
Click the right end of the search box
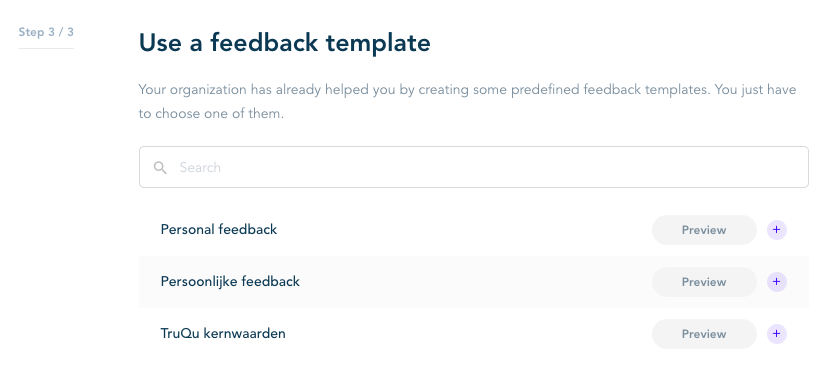point(787,167)
